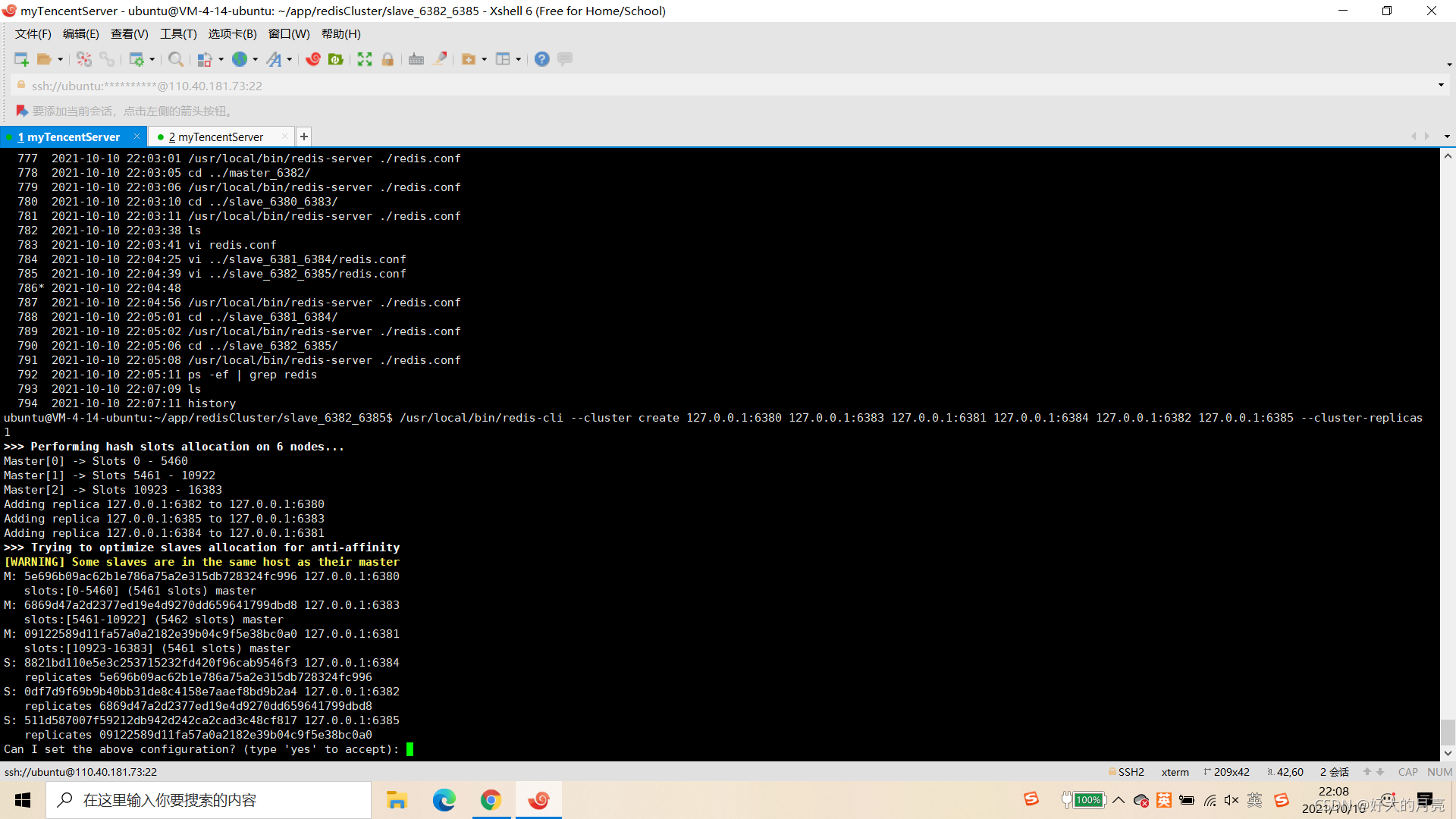Launch Xshell red swirl toolbar icon

pyautogui.click(x=313, y=59)
